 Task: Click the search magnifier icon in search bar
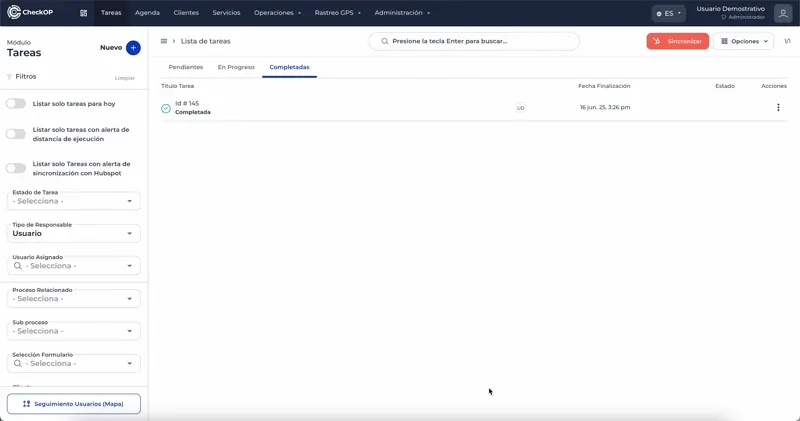coord(385,41)
